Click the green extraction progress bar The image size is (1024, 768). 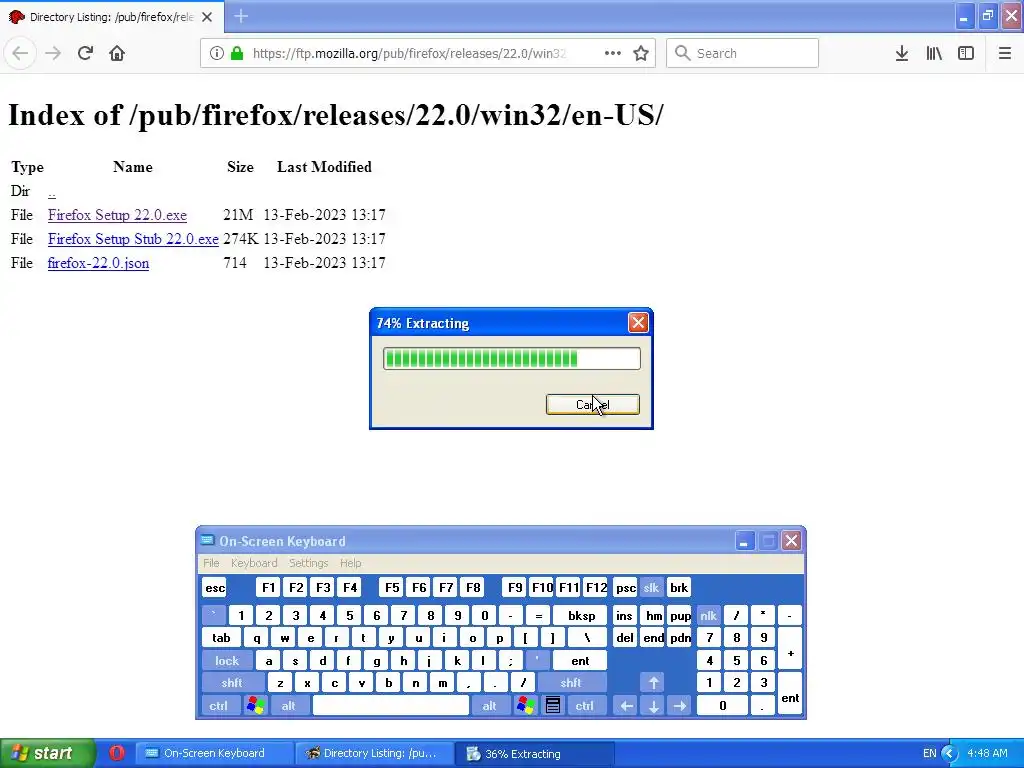(512, 359)
